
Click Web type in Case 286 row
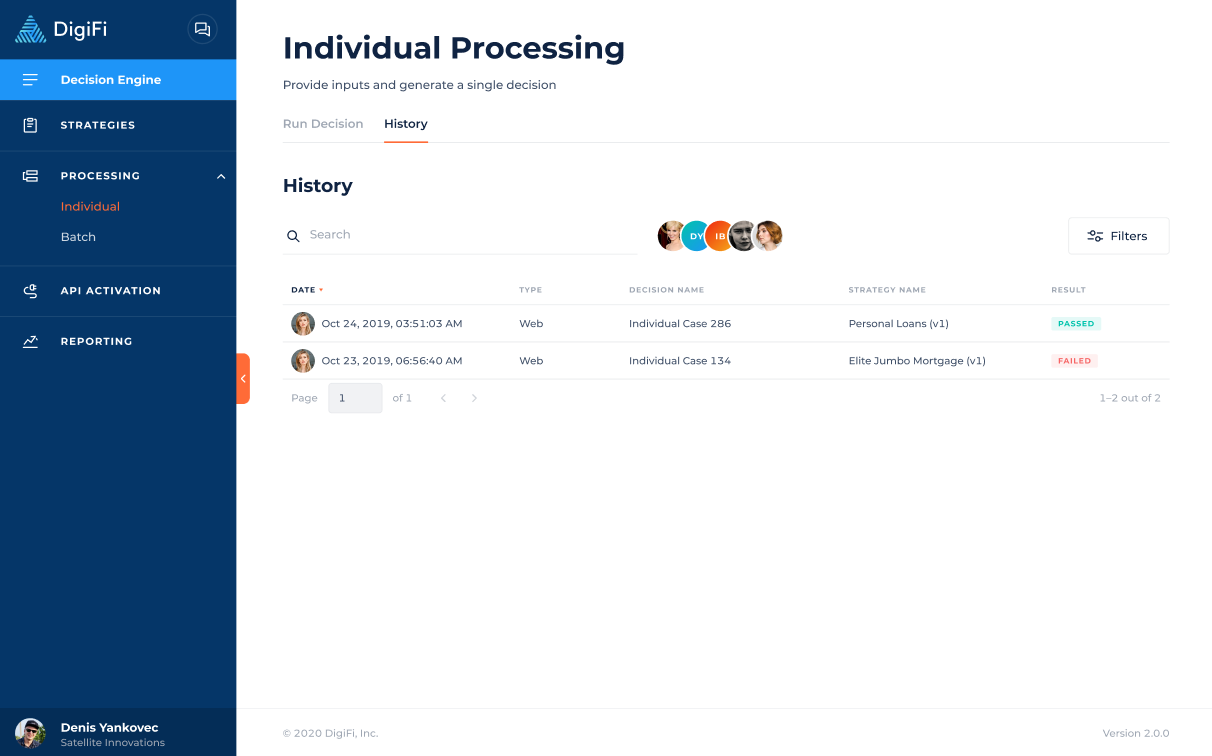tap(531, 324)
